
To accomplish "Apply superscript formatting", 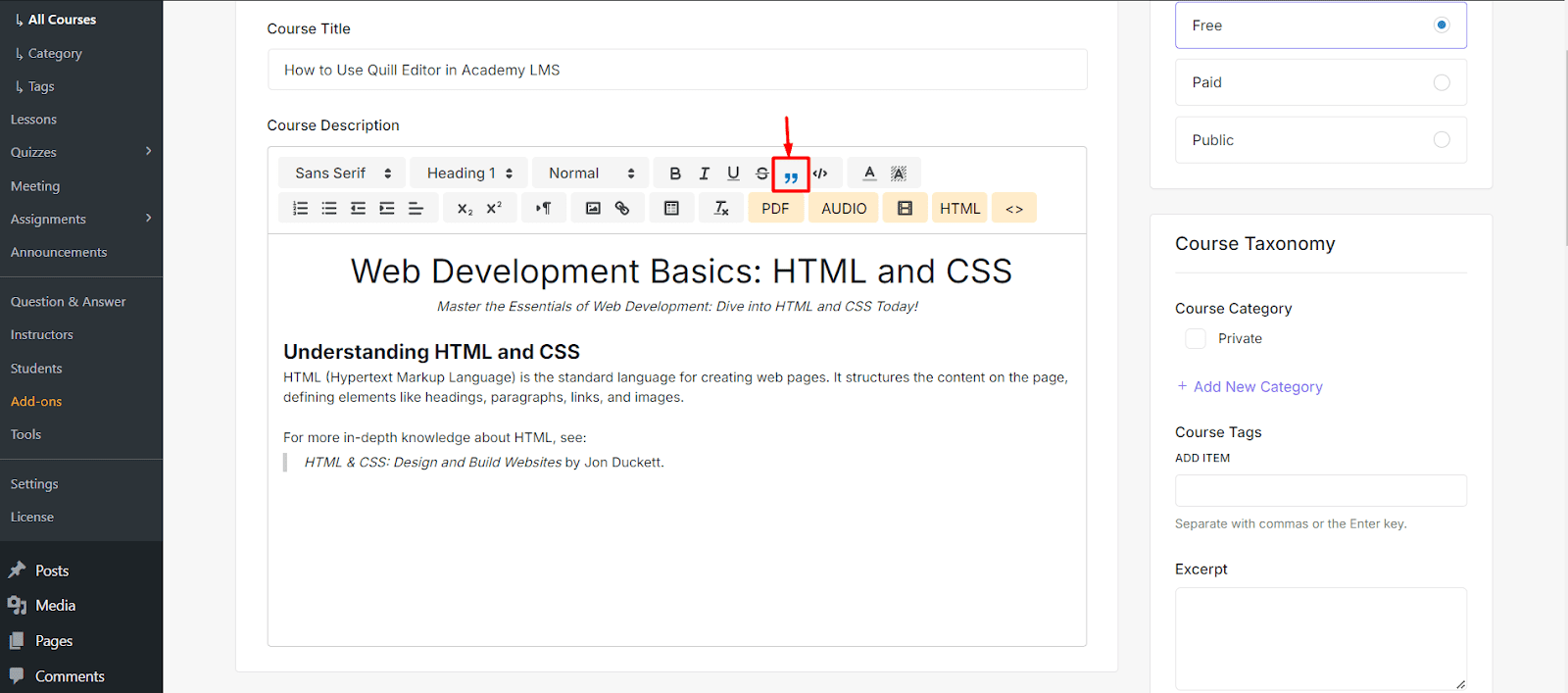I will tap(494, 208).
